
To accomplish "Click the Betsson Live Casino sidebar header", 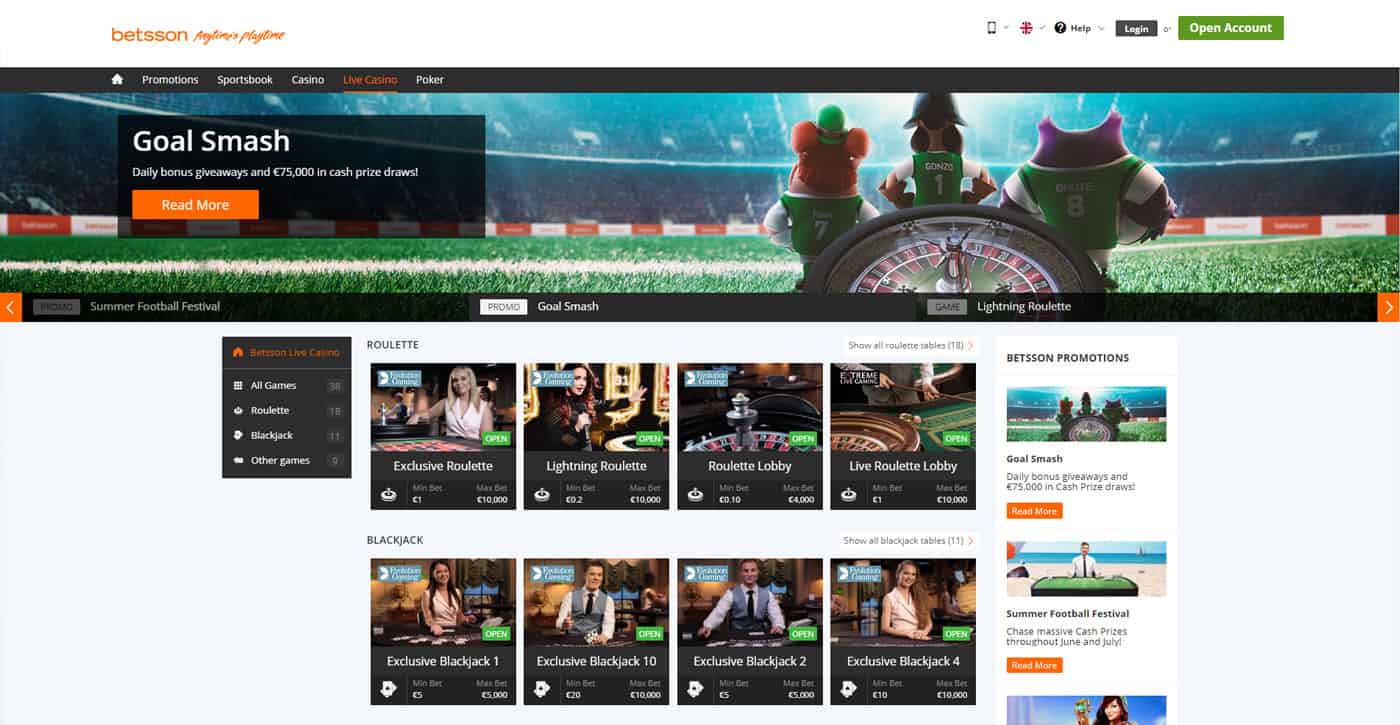I will point(286,352).
